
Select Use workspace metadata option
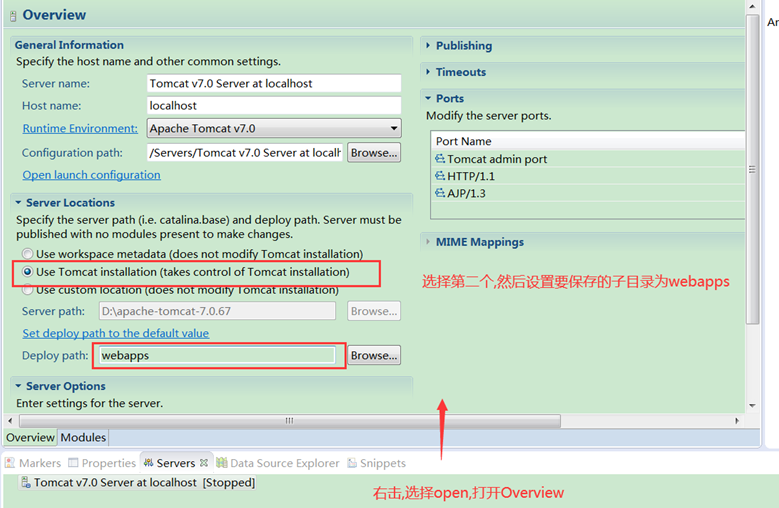[28, 254]
